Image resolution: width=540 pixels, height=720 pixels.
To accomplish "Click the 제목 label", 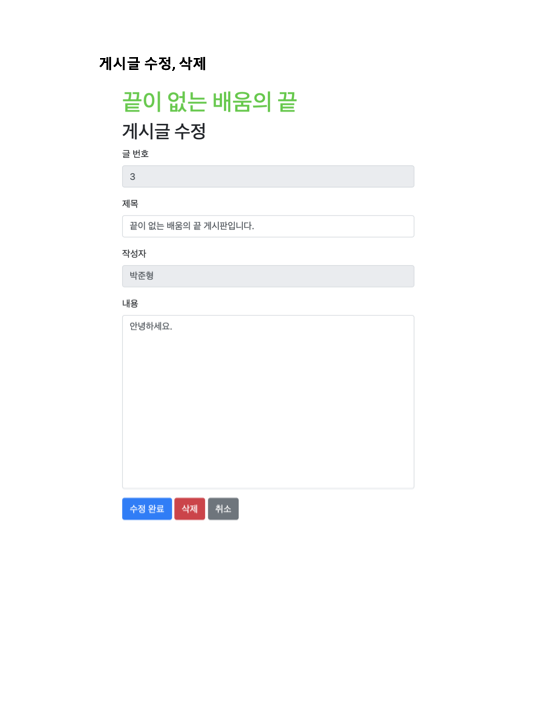I will pyautogui.click(x=130, y=203).
